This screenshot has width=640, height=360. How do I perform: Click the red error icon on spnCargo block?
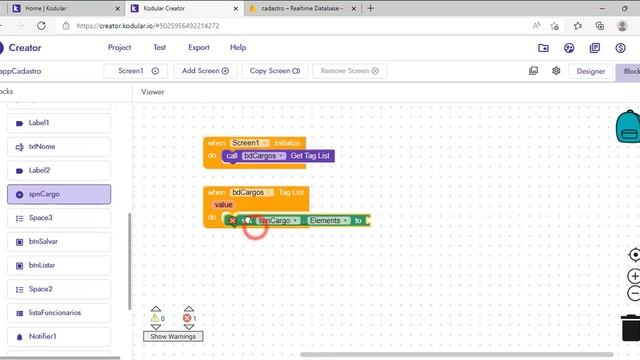[x=232, y=221]
